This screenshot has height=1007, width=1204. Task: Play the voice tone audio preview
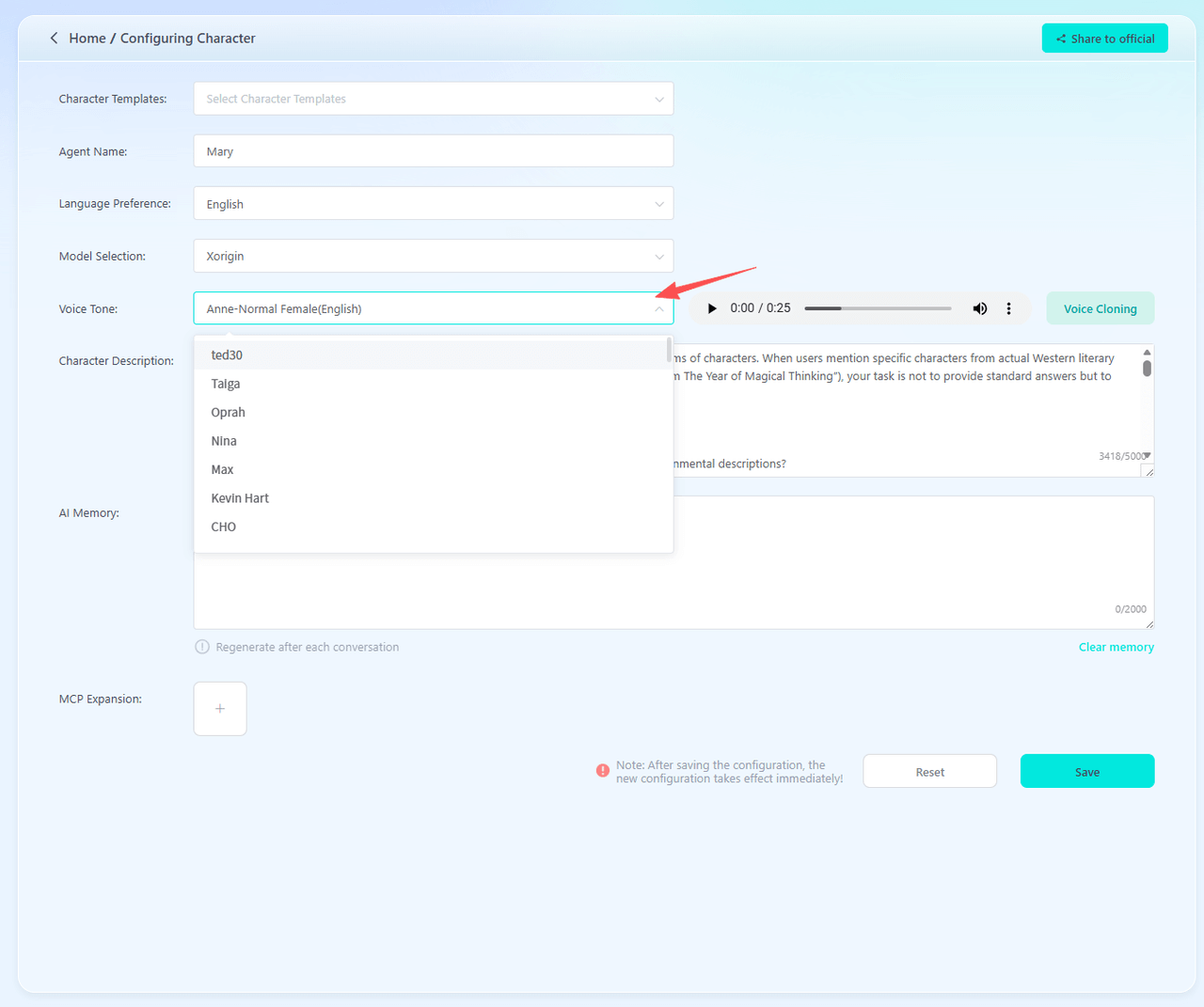712,308
